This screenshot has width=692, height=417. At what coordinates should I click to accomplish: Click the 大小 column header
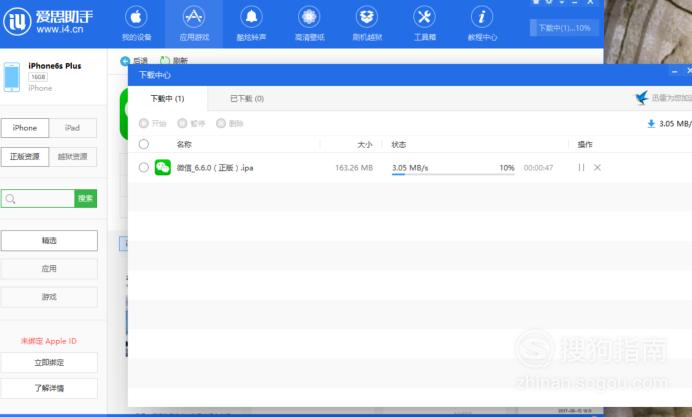click(365, 144)
